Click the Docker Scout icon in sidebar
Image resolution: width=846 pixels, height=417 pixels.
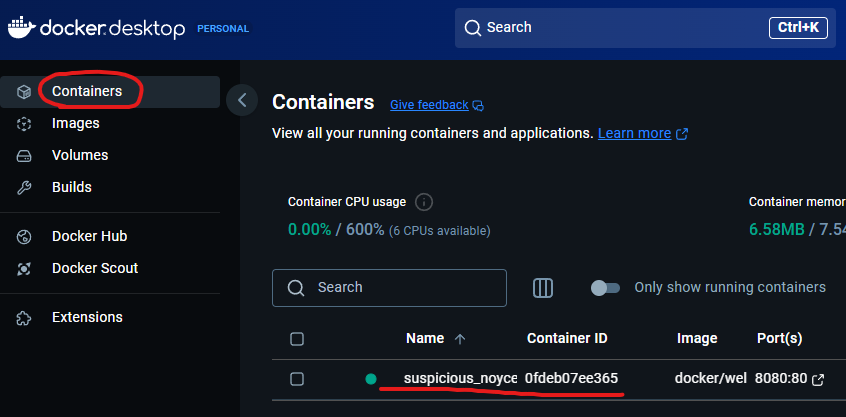pyautogui.click(x=24, y=268)
